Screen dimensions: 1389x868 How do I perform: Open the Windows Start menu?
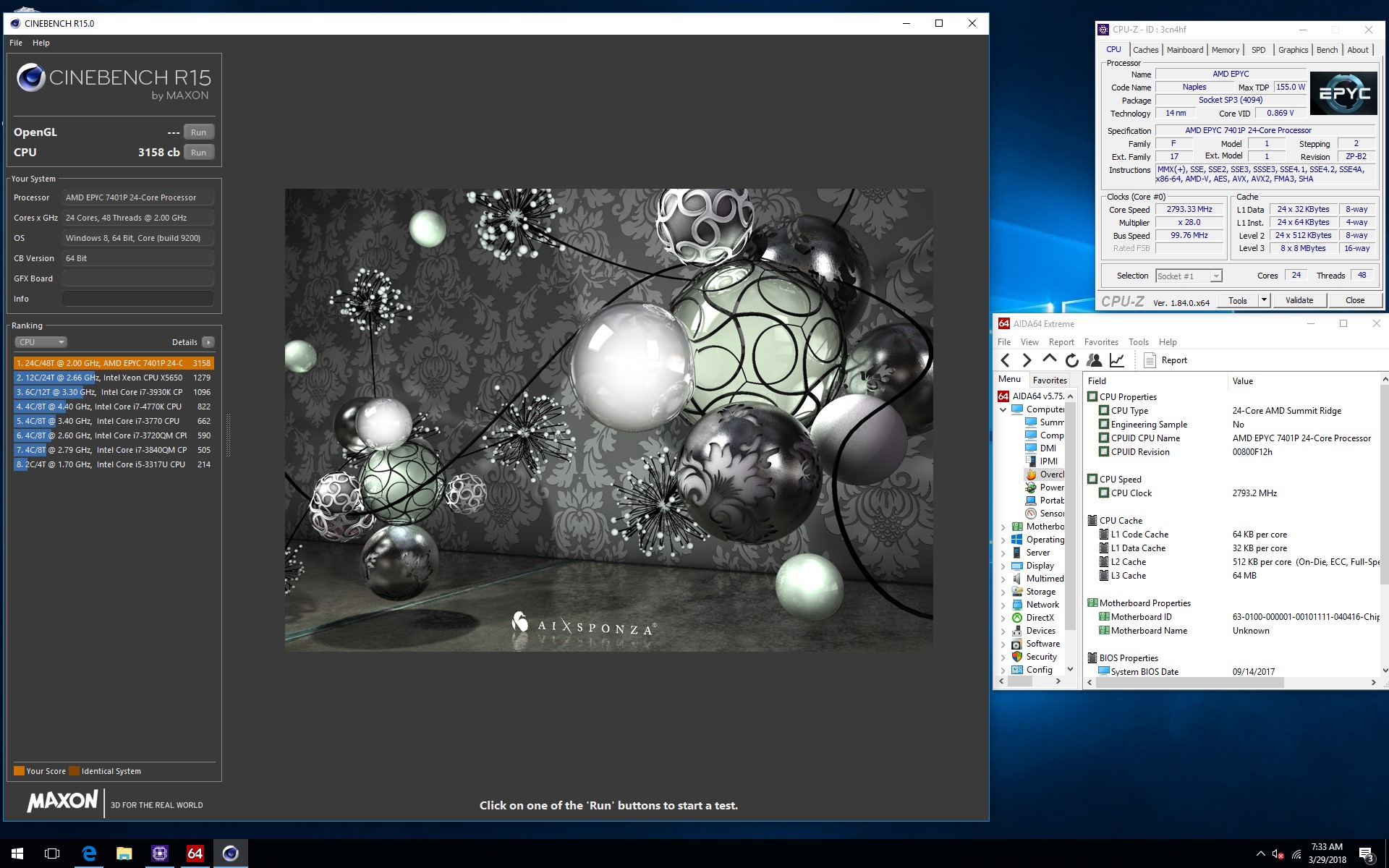17,854
